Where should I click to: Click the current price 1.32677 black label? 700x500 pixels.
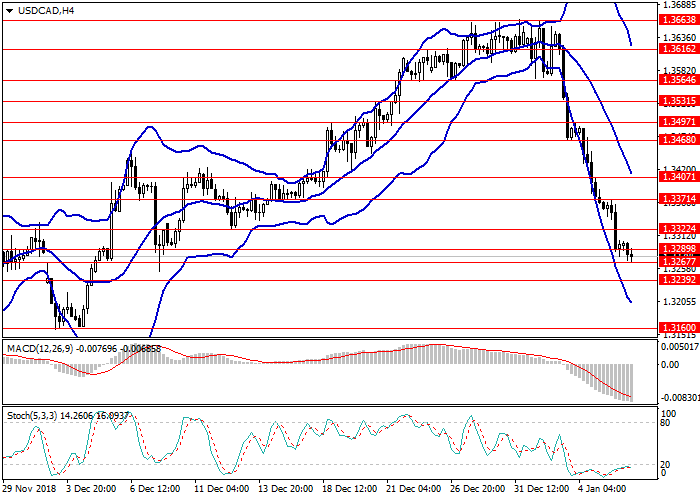coord(677,261)
